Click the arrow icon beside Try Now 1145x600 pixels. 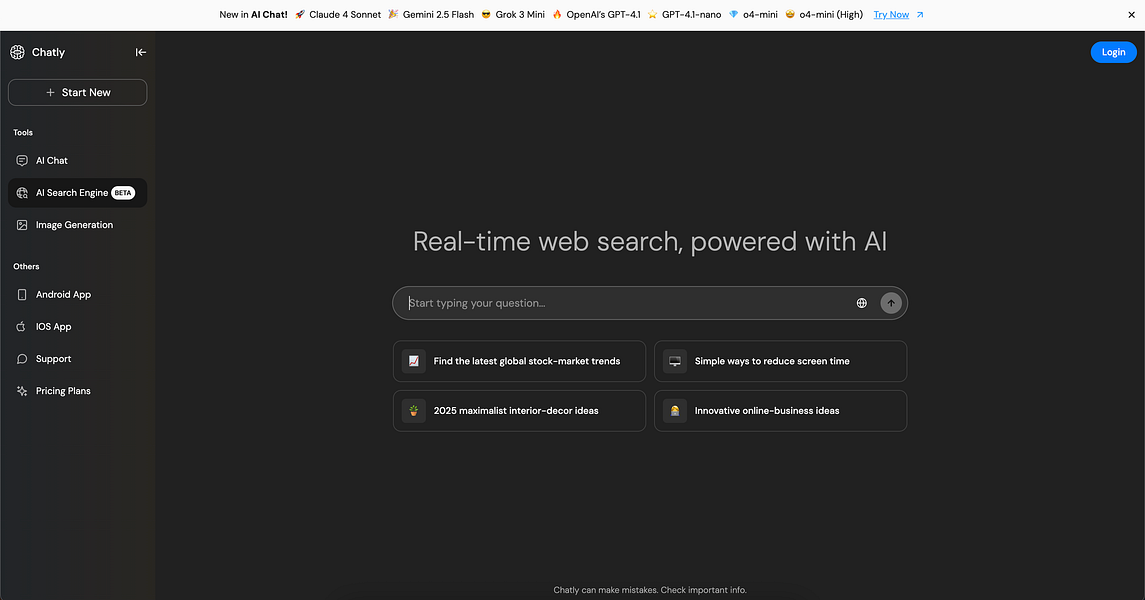(x=920, y=15)
